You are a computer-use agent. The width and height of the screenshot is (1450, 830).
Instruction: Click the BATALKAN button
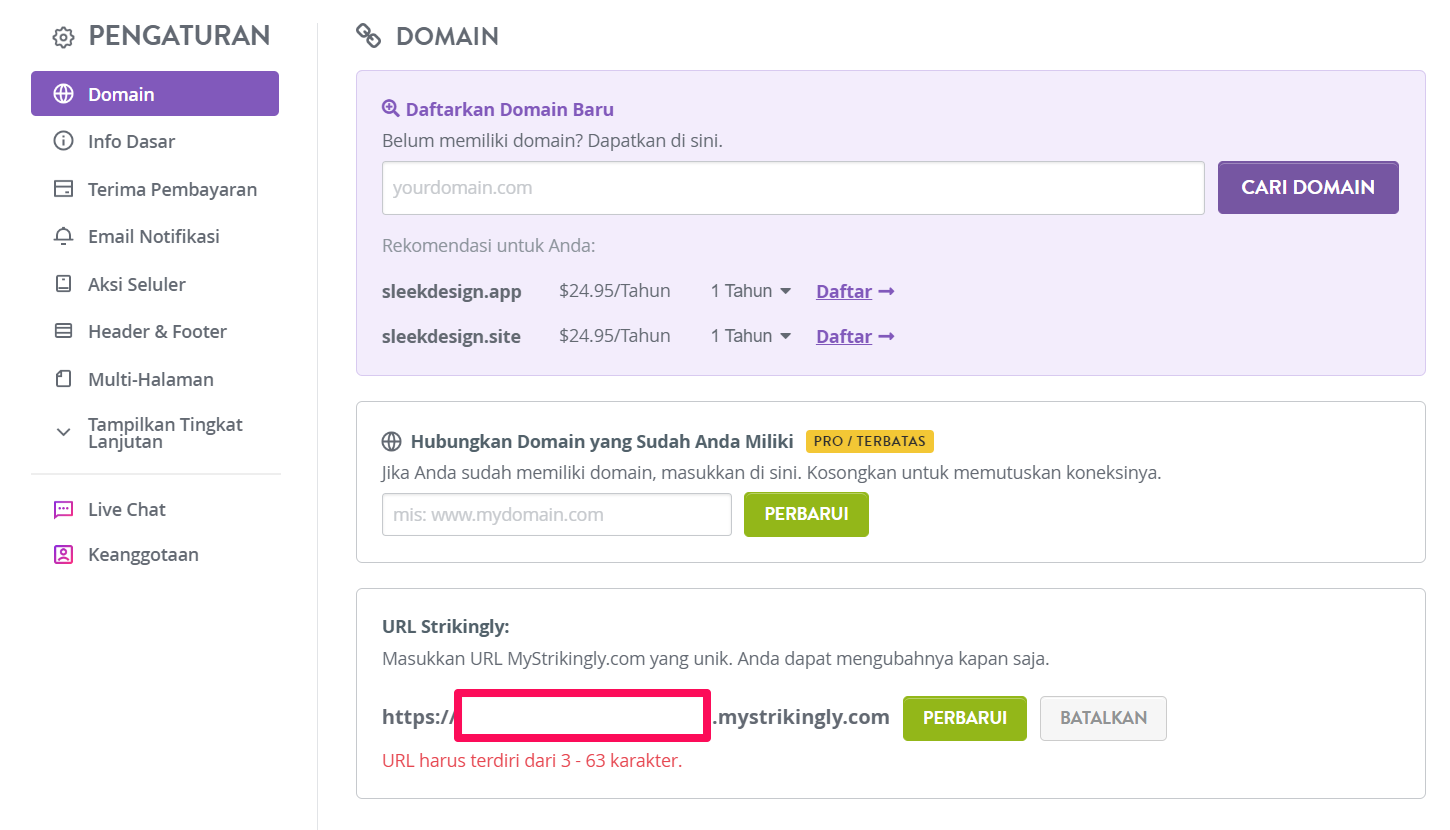pyautogui.click(x=1103, y=718)
